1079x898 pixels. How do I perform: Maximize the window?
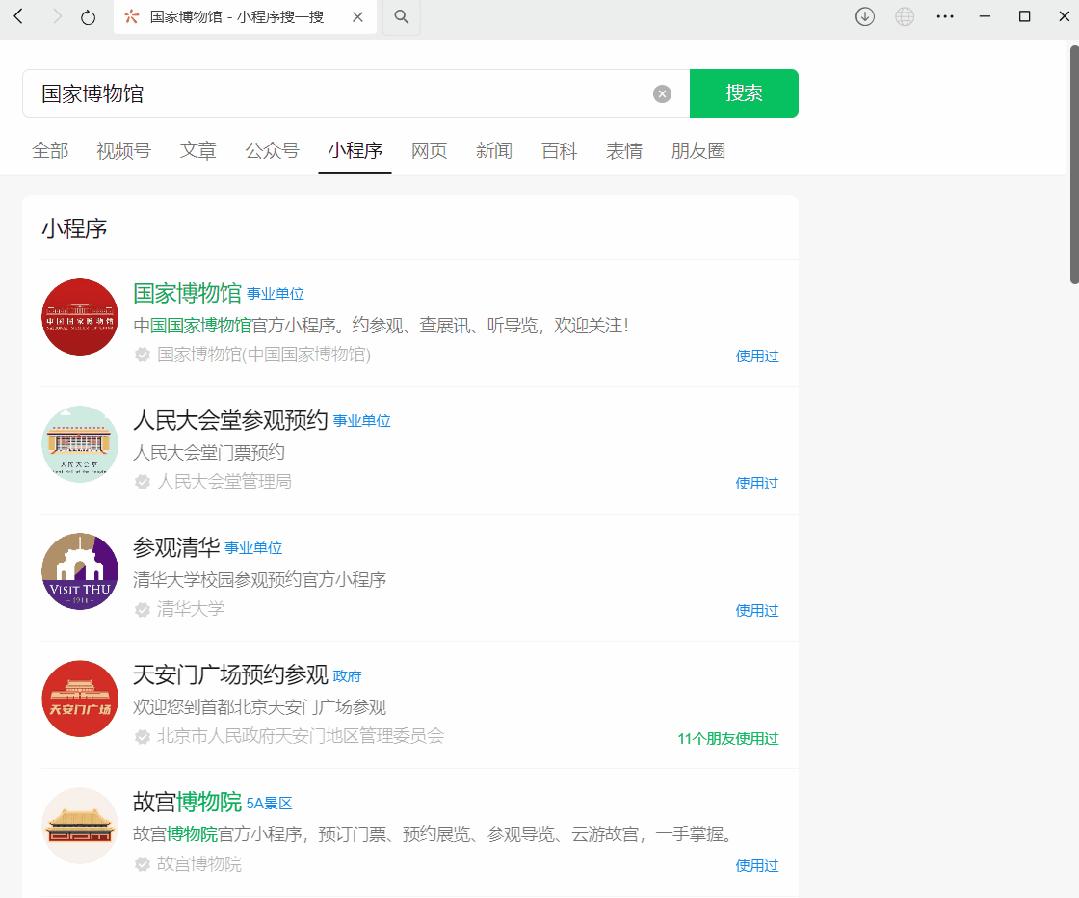point(1025,17)
